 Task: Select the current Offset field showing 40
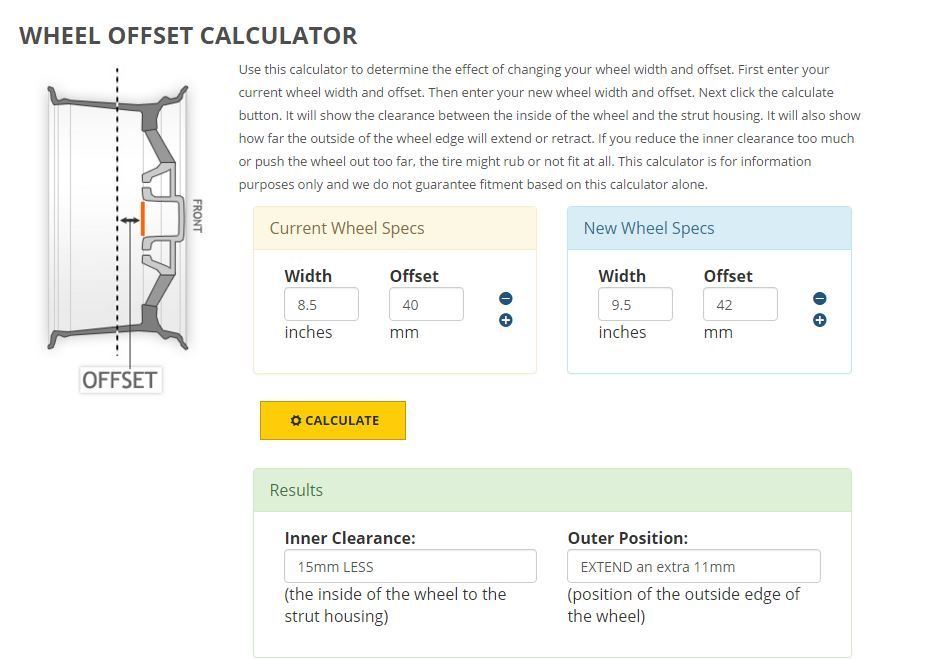[x=426, y=303]
